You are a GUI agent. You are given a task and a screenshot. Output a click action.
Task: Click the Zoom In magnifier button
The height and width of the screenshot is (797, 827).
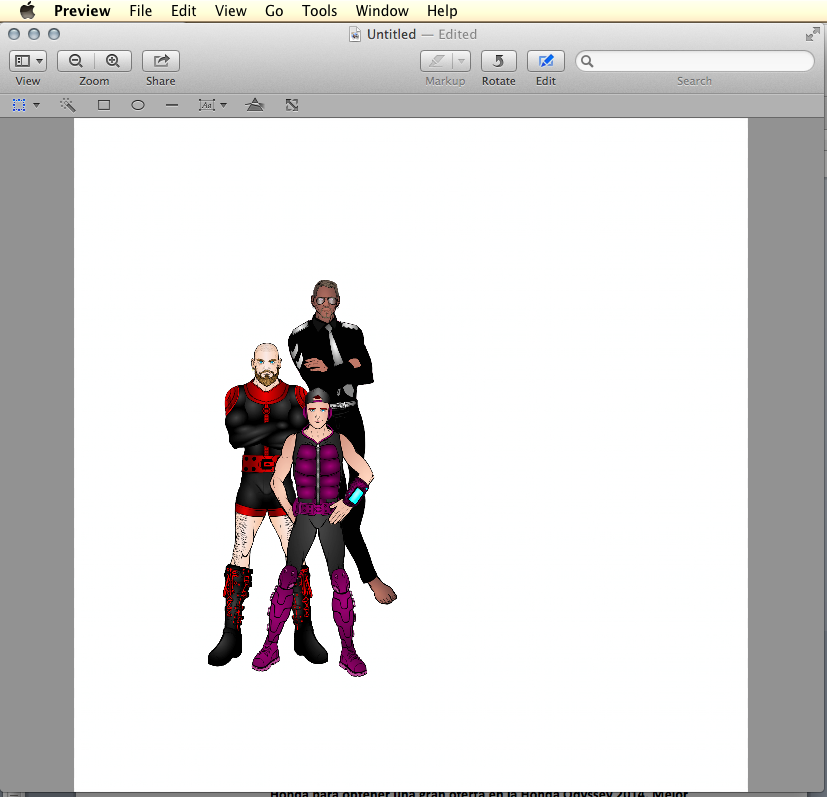(113, 61)
